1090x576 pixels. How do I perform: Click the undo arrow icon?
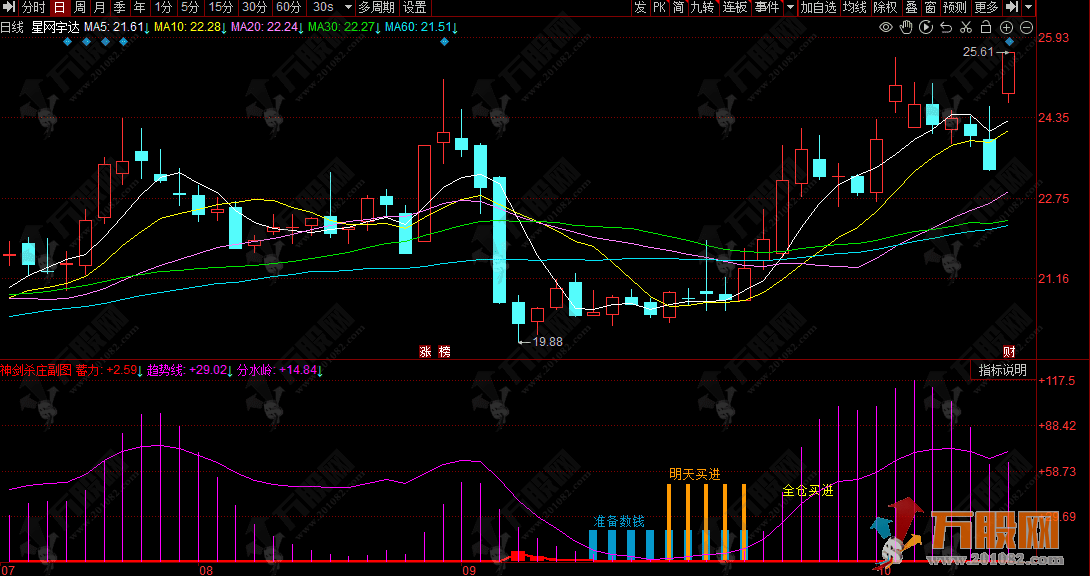[x=945, y=27]
